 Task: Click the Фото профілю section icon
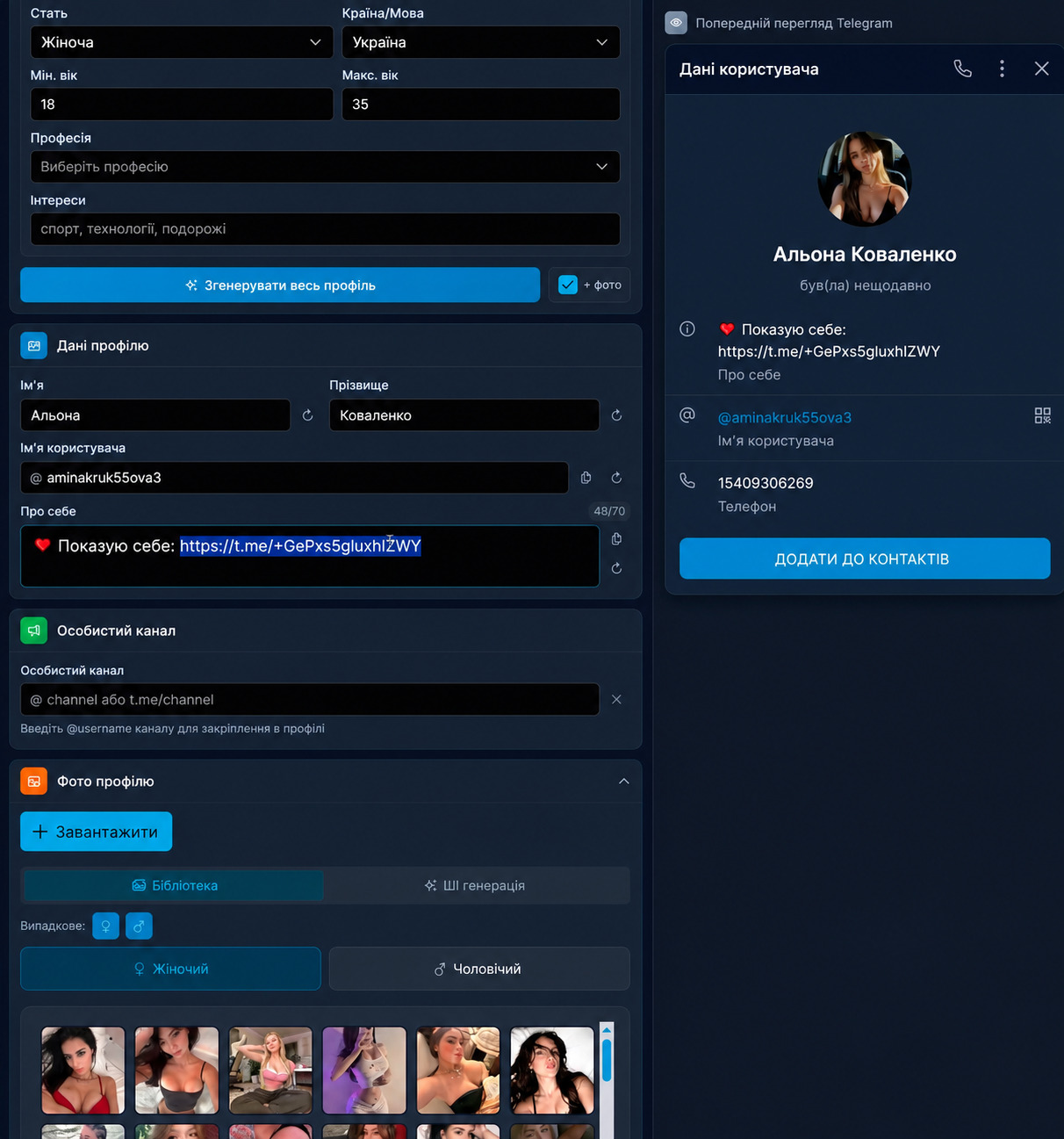click(x=33, y=782)
